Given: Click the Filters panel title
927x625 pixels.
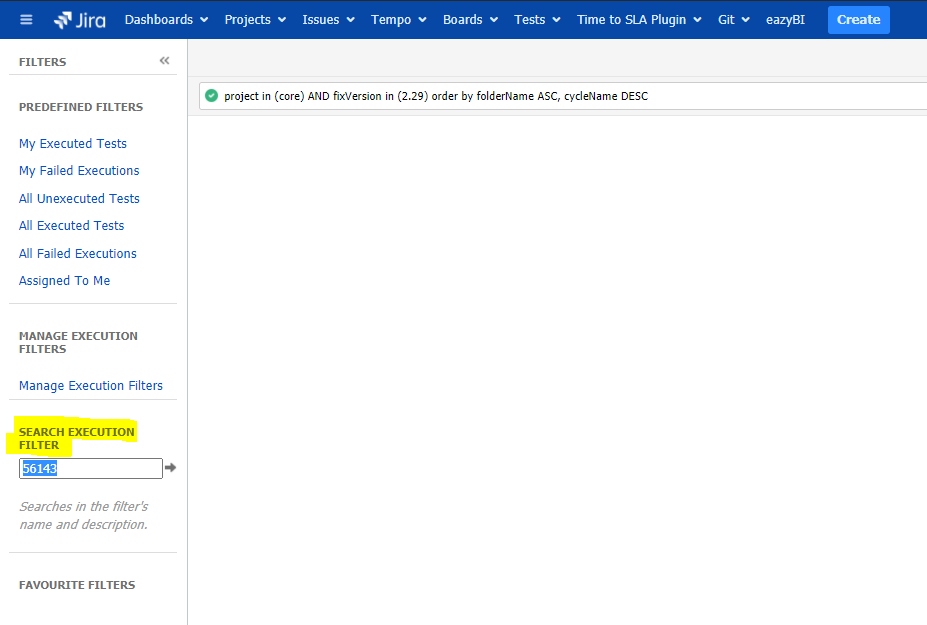Looking at the screenshot, I should pyautogui.click(x=43, y=62).
